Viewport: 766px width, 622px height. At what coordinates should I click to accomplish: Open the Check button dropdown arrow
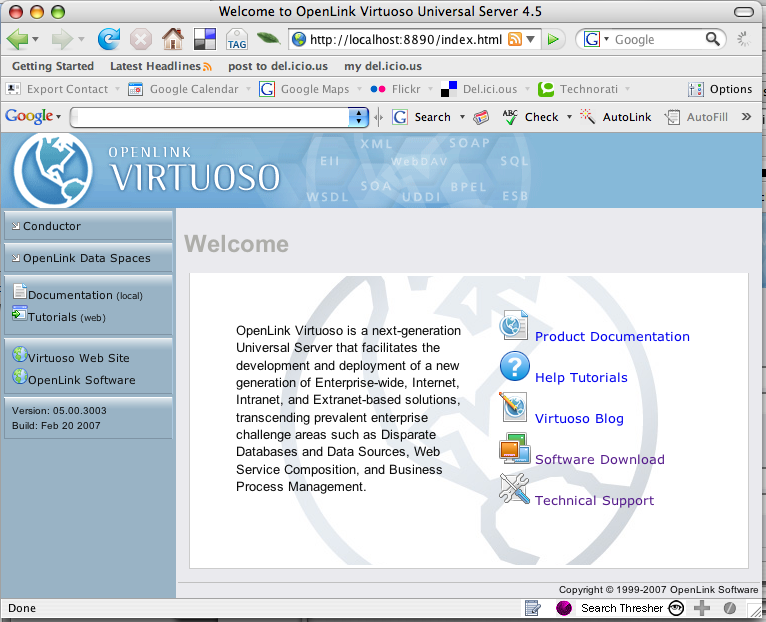click(569, 117)
